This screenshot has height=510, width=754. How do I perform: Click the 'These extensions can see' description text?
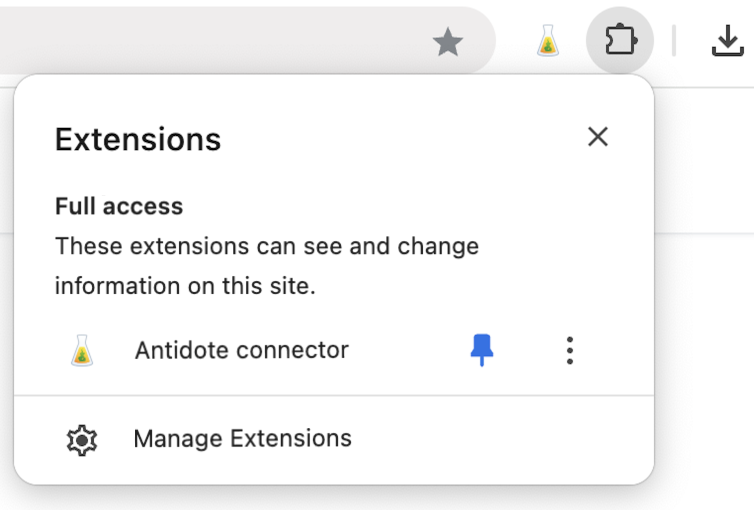pyautogui.click(x=266, y=246)
